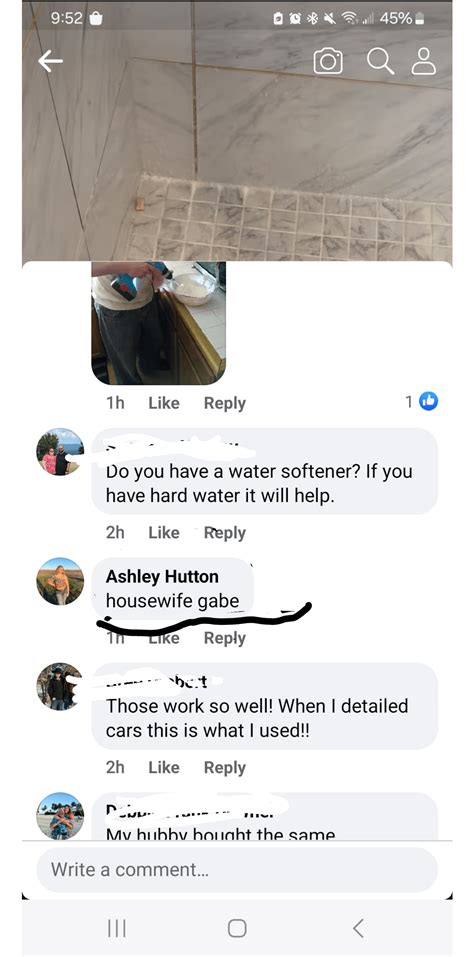Reply to the water softener comment

pyautogui.click(x=224, y=533)
